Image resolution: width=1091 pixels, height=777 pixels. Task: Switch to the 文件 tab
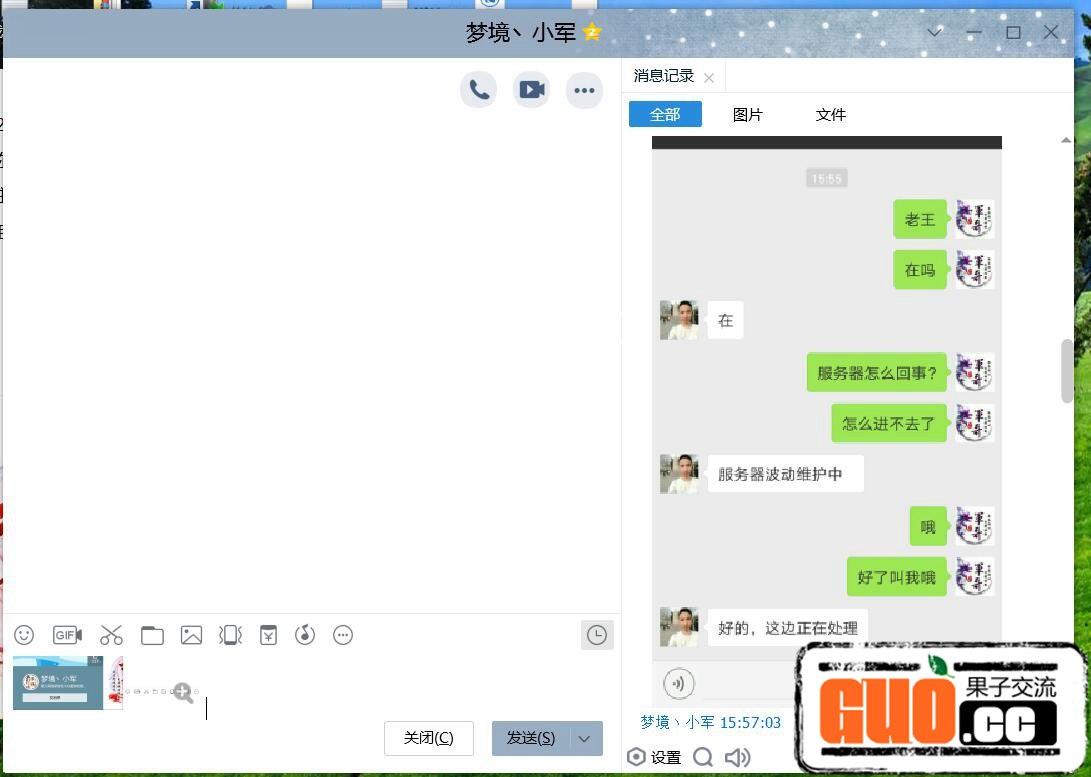tap(830, 115)
